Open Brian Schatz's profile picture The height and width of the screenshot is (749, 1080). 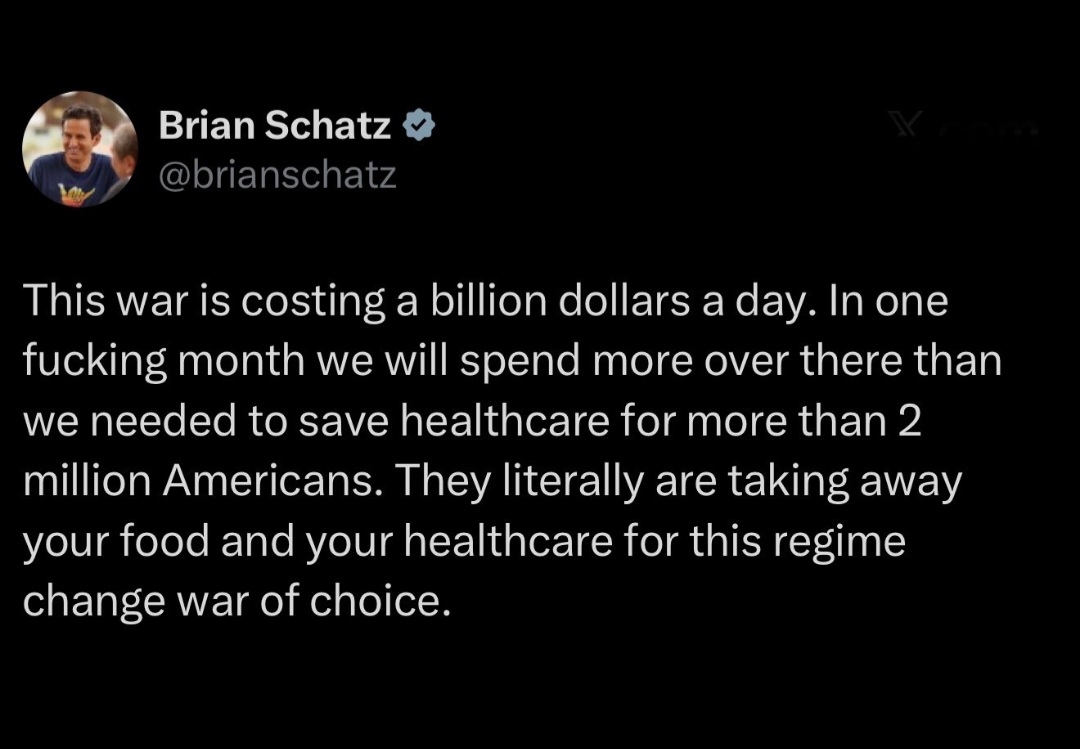pos(80,148)
